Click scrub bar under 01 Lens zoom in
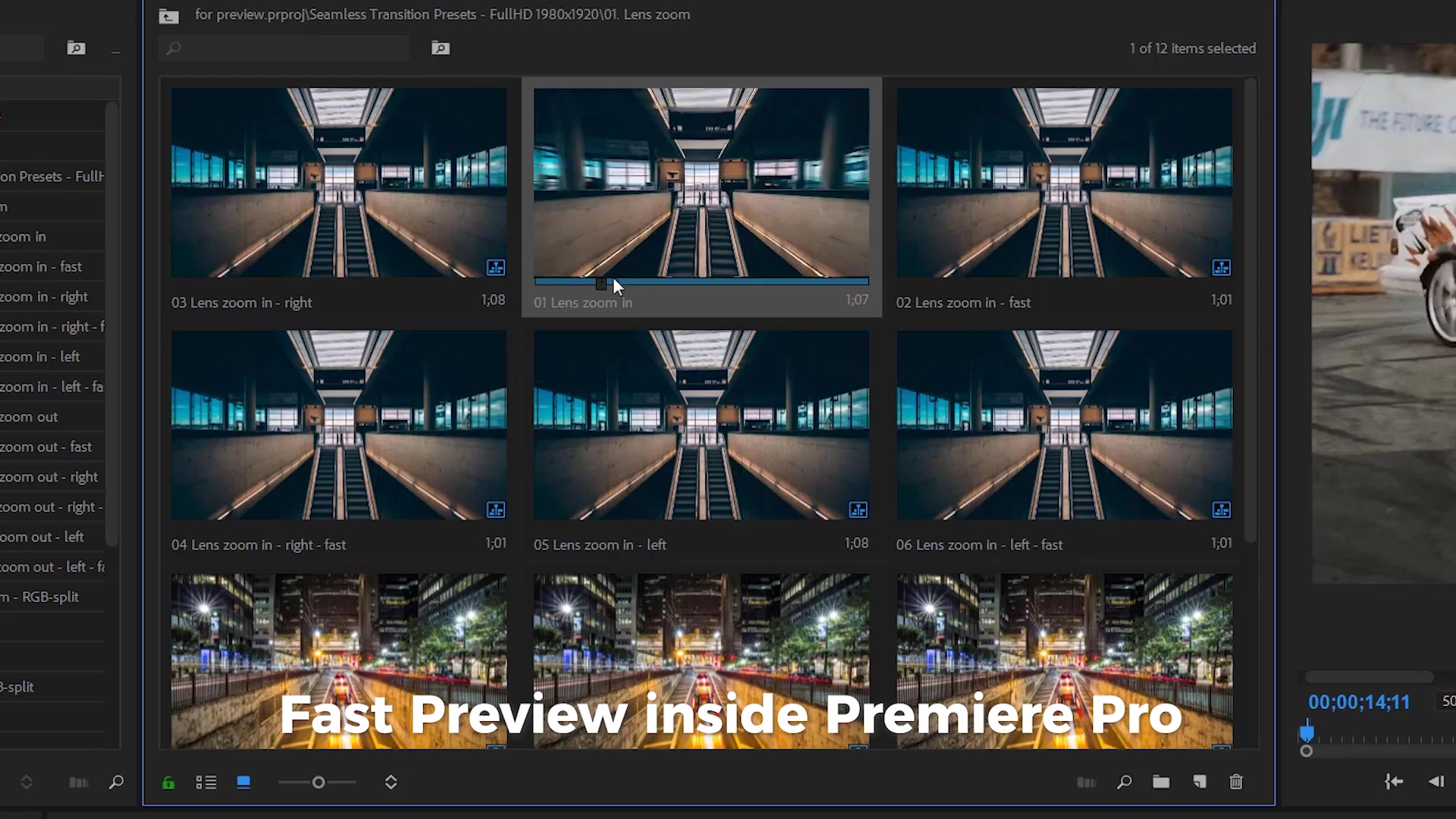The height and width of the screenshot is (819, 1456). click(x=701, y=282)
